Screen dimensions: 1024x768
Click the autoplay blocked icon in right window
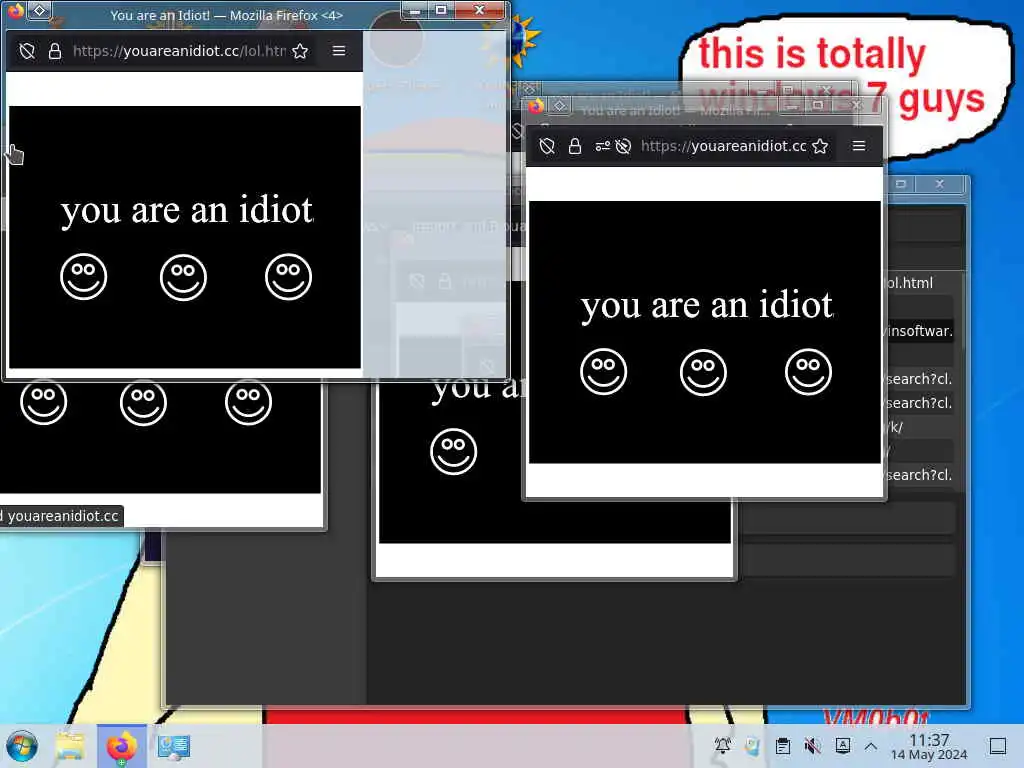[624, 146]
